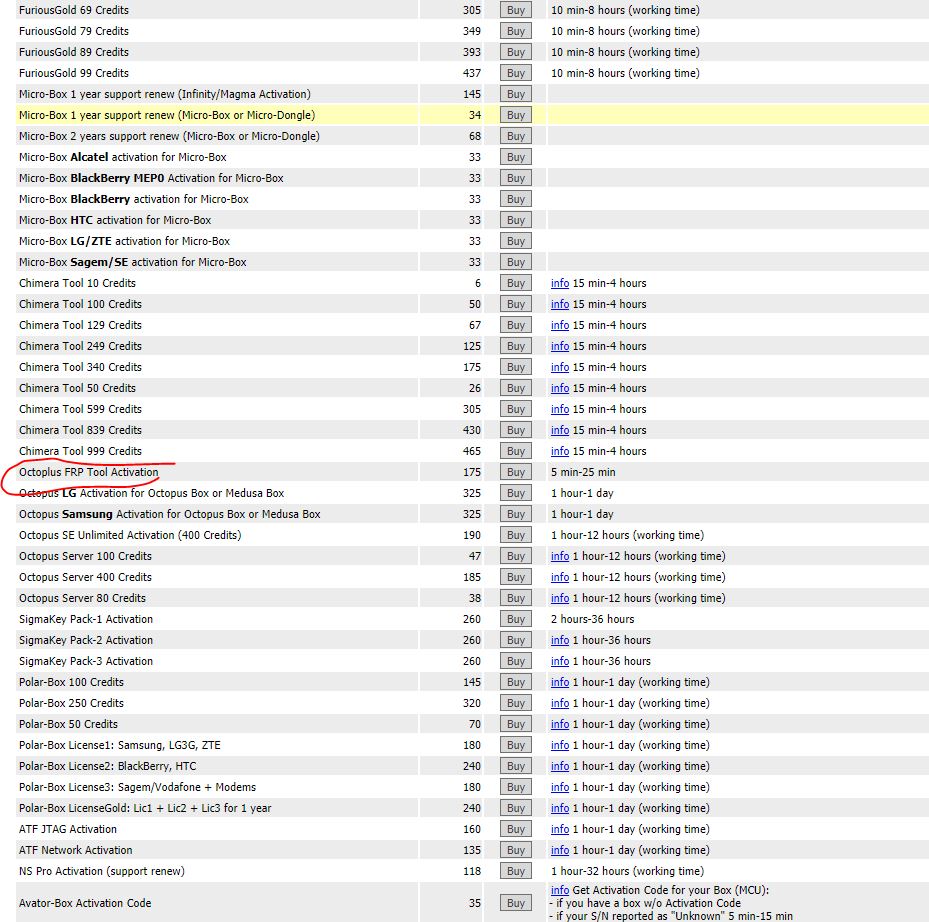Click 'NS Pro Activation (support renew)' text

point(102,872)
